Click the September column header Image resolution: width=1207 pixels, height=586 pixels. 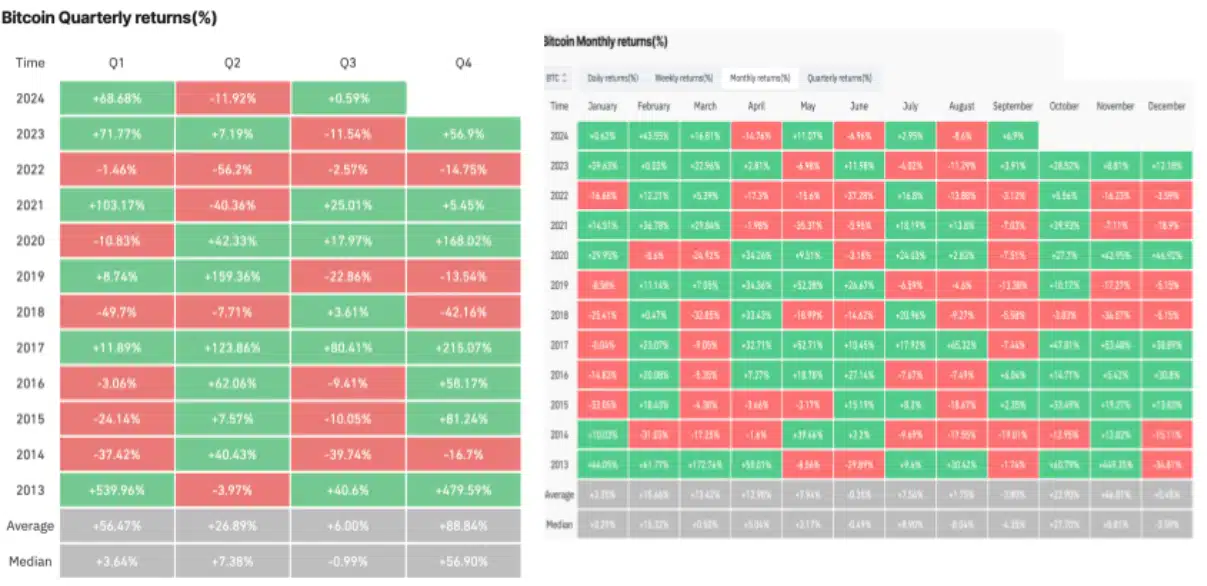tap(1011, 106)
